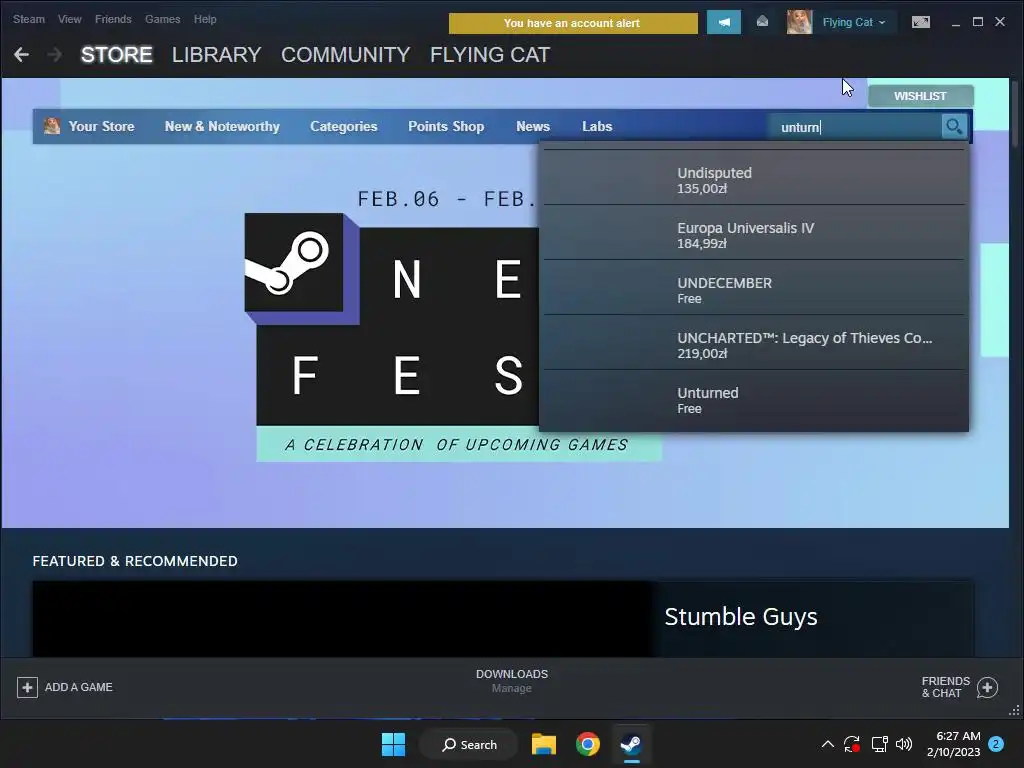Click the Steam logo on Next Fest banner
Viewport: 1024px width, 768px height.
(294, 263)
